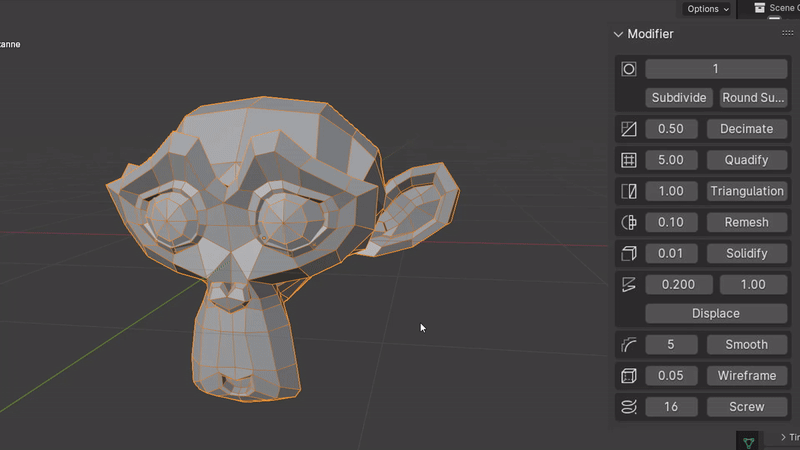The image size is (800, 450).
Task: Apply the Screw modifier
Action: [x=746, y=407]
